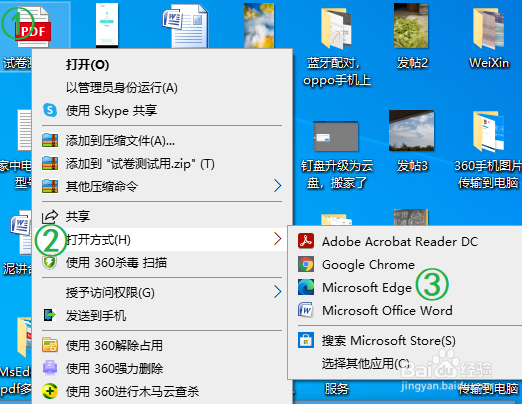Click the share arrow icon beside 共享
522x404 pixels.
click(50, 216)
